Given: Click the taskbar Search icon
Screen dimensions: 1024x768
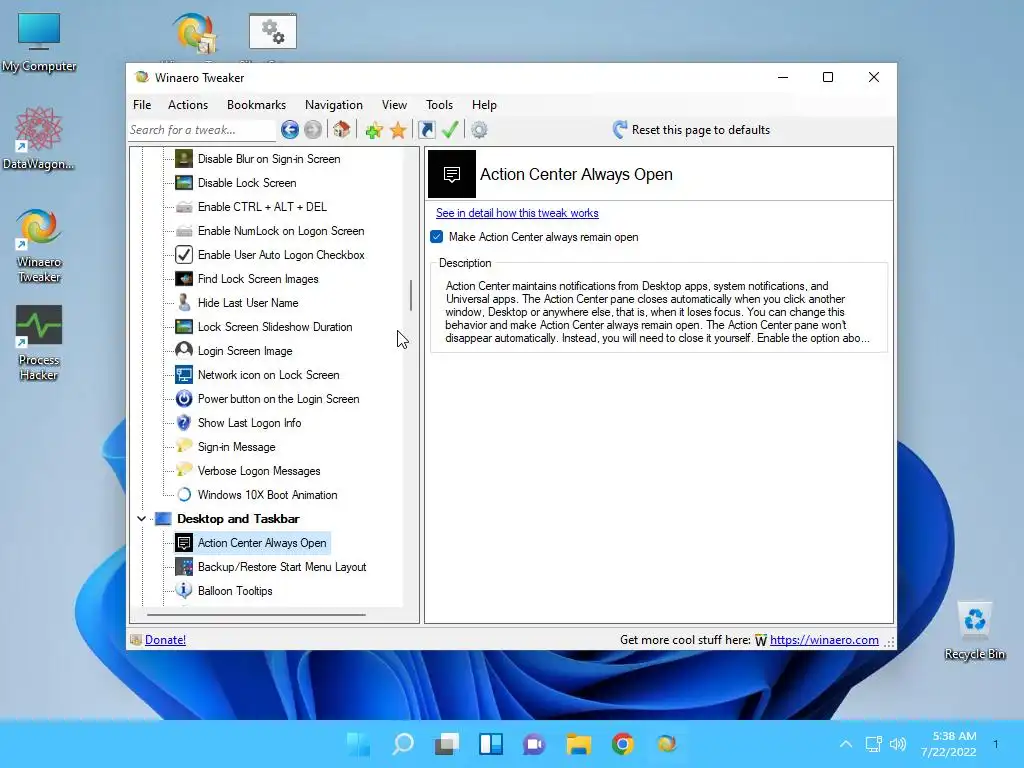Looking at the screenshot, I should (x=403, y=744).
